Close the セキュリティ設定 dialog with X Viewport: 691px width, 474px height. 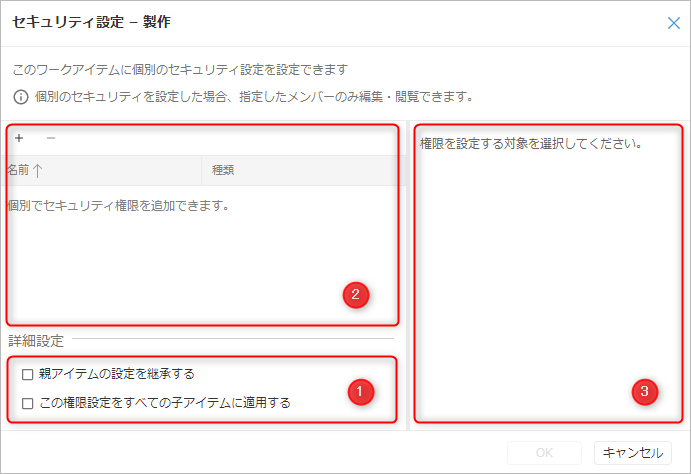[673, 22]
